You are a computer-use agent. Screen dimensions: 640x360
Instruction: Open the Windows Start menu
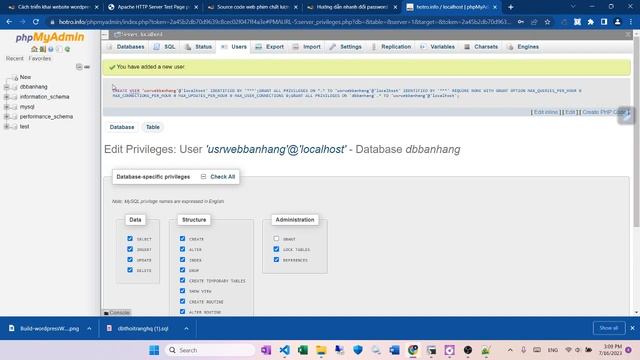pyautogui.click(x=154, y=350)
